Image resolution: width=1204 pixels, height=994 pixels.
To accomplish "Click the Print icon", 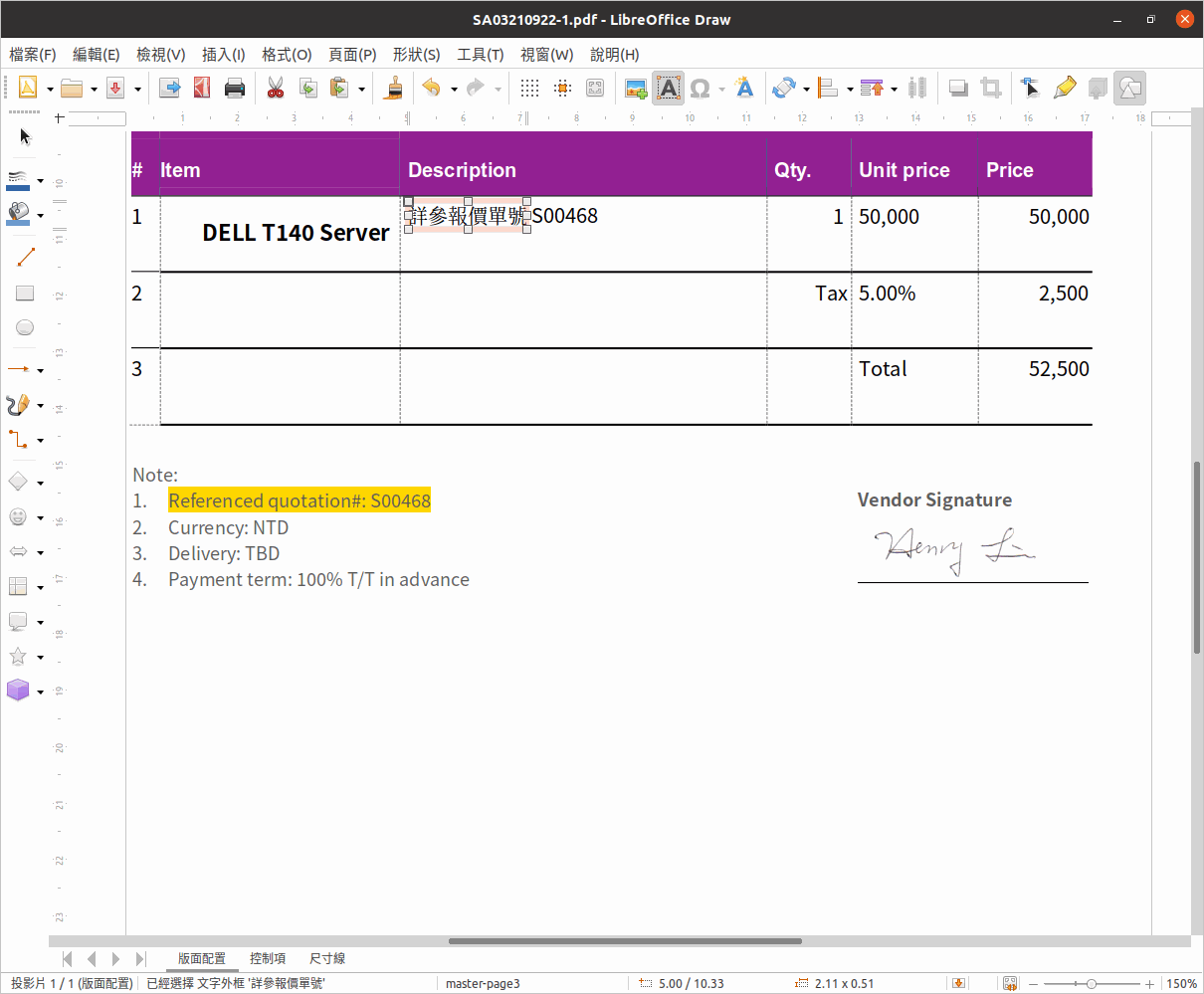I will pyautogui.click(x=235, y=89).
